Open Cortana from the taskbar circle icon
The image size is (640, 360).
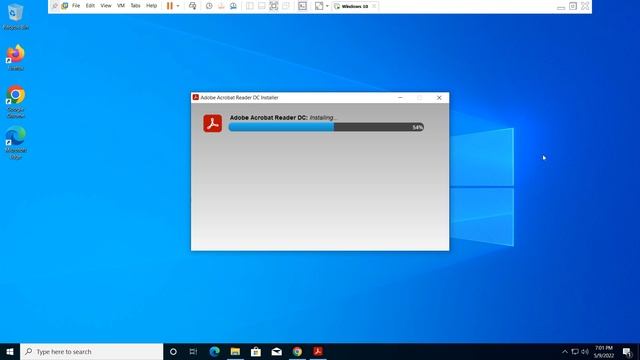click(x=173, y=351)
